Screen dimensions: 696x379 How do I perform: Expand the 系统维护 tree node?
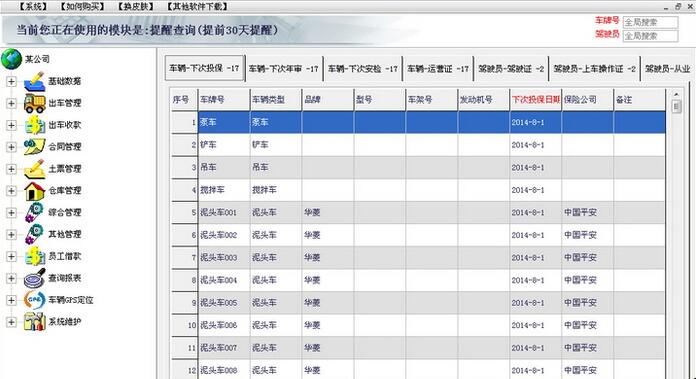[11, 322]
